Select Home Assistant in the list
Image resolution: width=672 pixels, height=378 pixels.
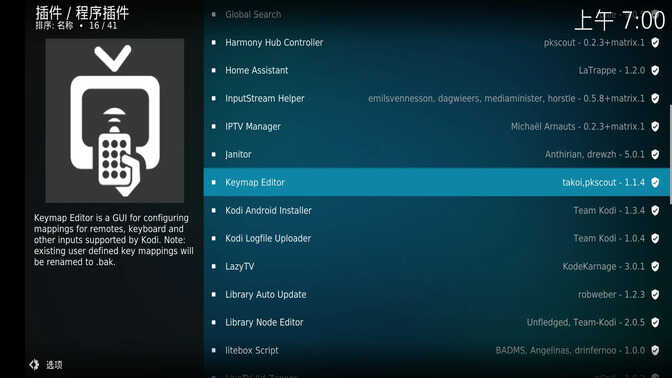(436, 70)
